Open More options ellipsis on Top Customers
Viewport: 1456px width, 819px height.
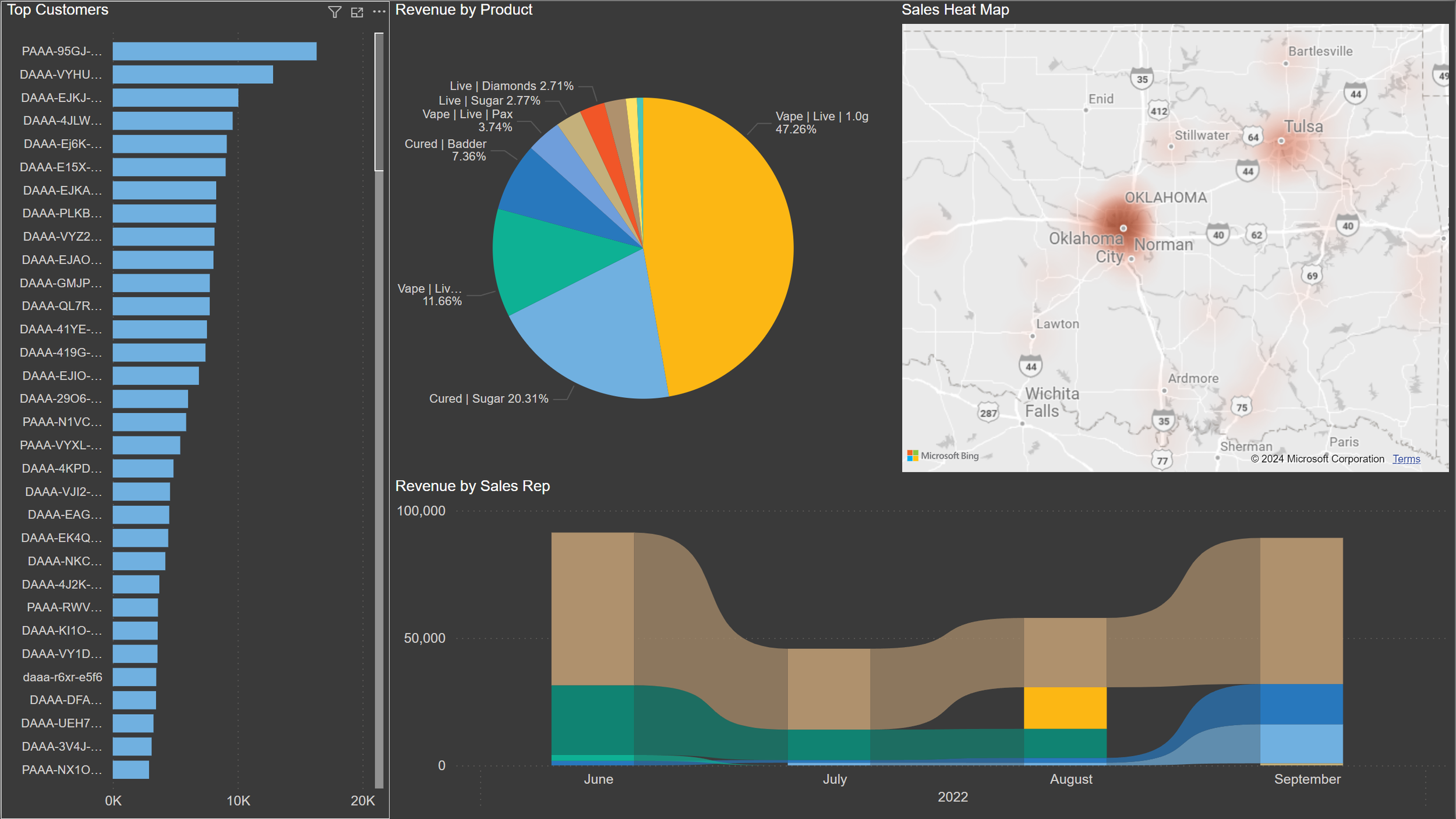click(x=379, y=12)
